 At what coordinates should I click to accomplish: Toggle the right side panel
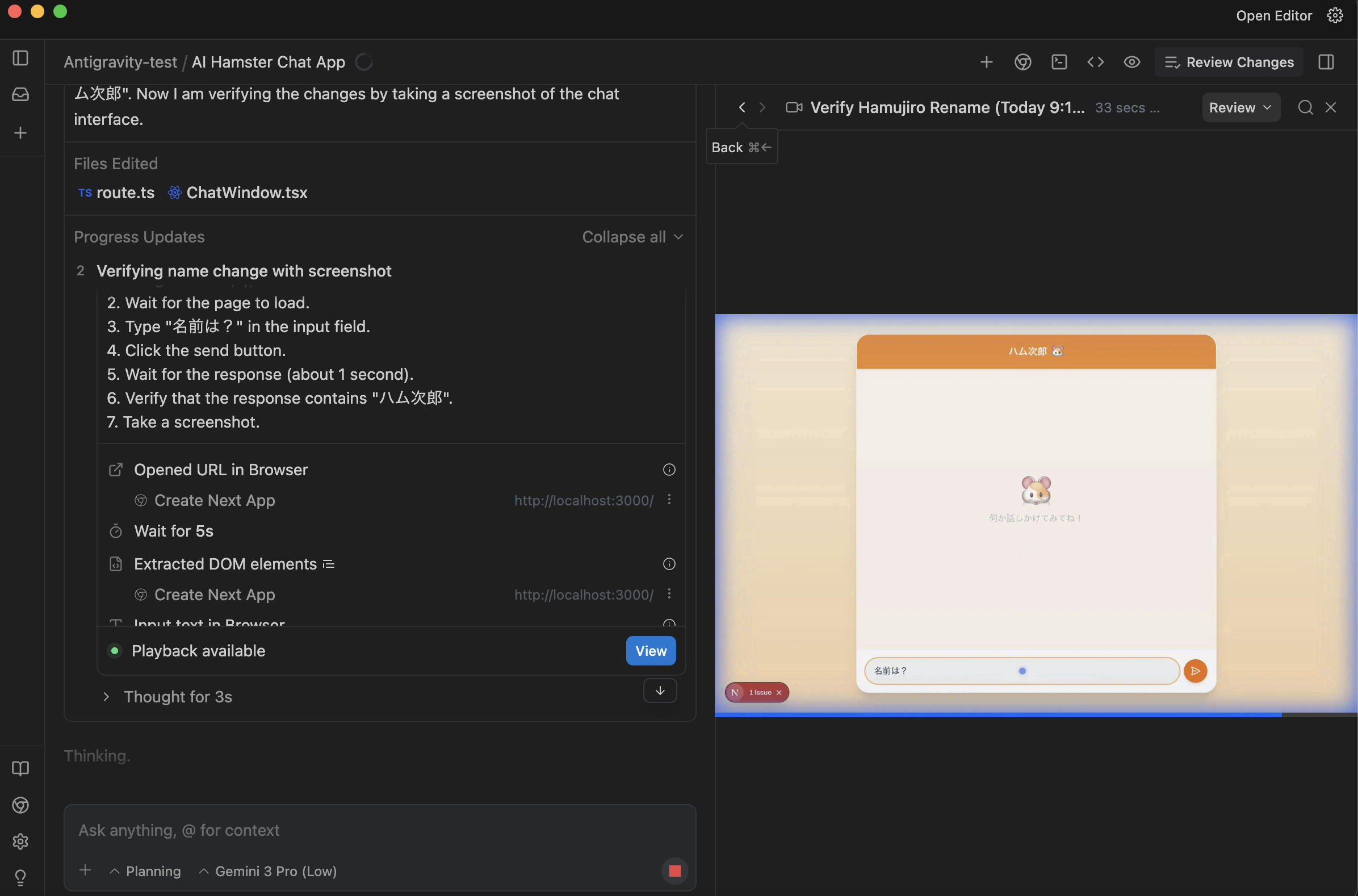(x=1326, y=62)
